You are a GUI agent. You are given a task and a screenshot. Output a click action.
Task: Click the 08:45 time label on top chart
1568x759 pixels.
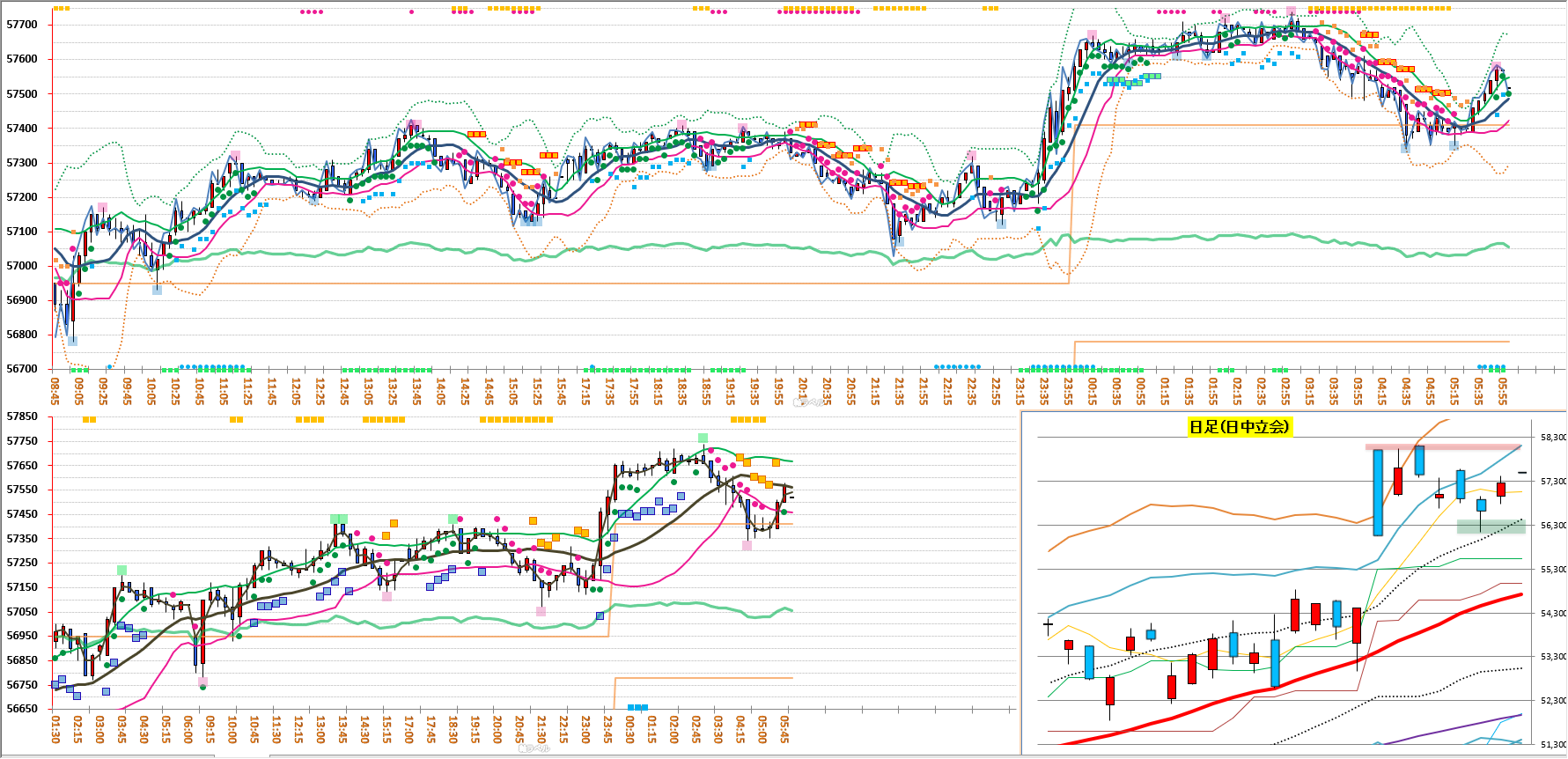tap(55, 389)
